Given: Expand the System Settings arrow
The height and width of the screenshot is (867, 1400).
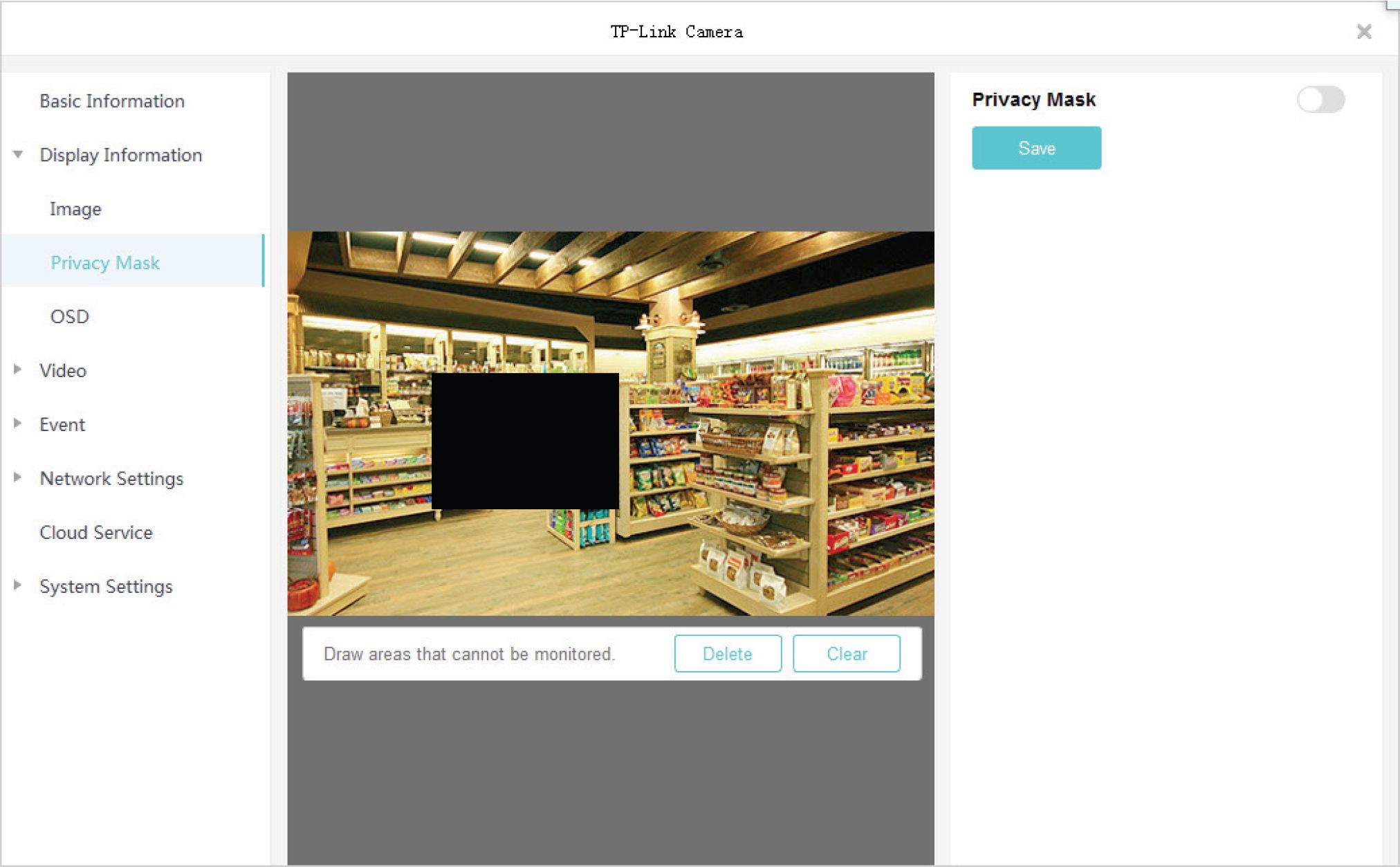Looking at the screenshot, I should pyautogui.click(x=18, y=586).
